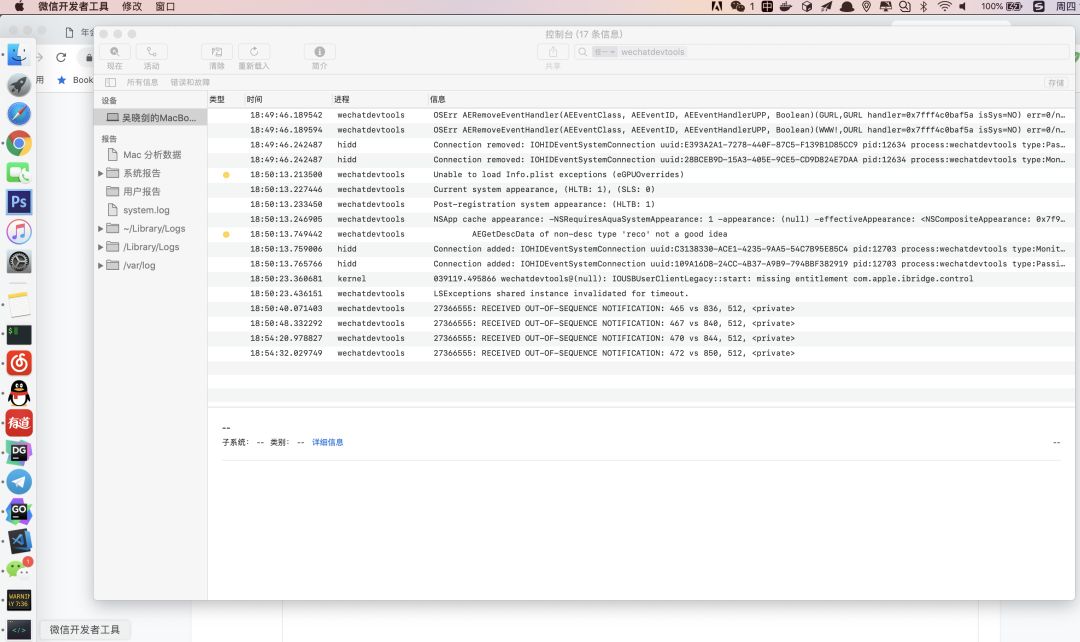Expand the /var/log folder
The height and width of the screenshot is (642, 1080).
[x=101, y=265]
